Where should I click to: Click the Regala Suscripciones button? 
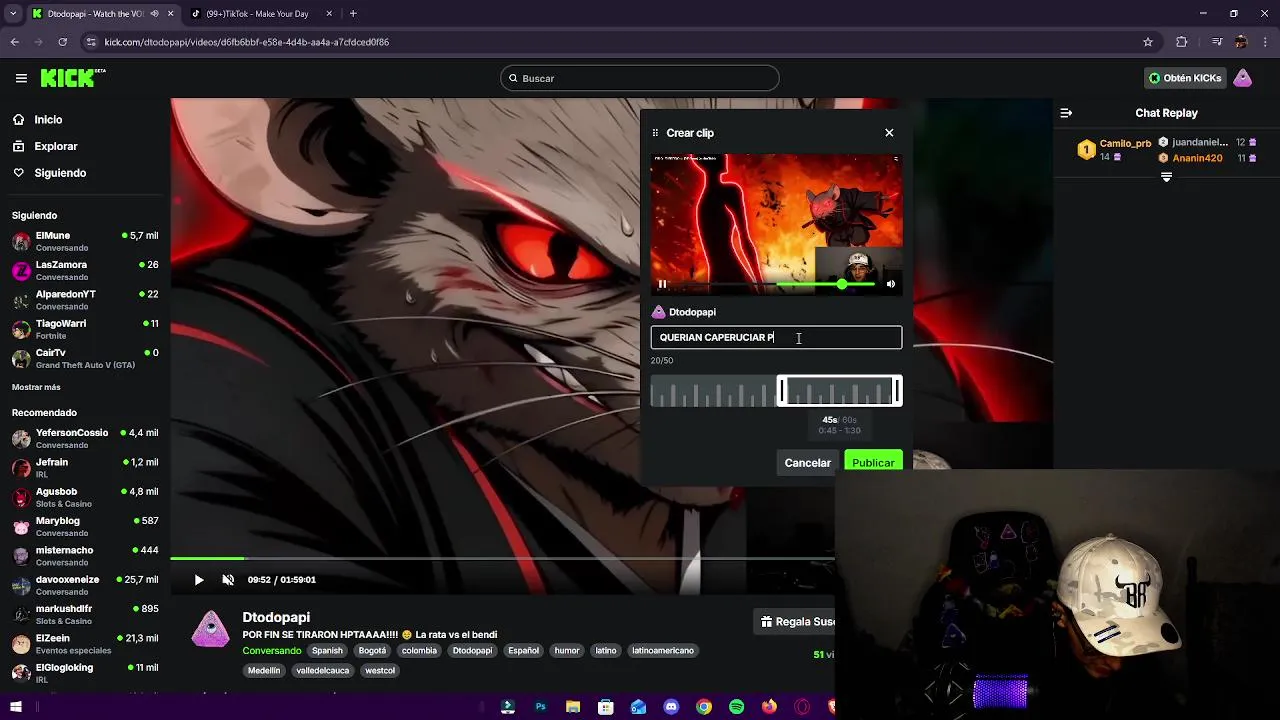794,622
